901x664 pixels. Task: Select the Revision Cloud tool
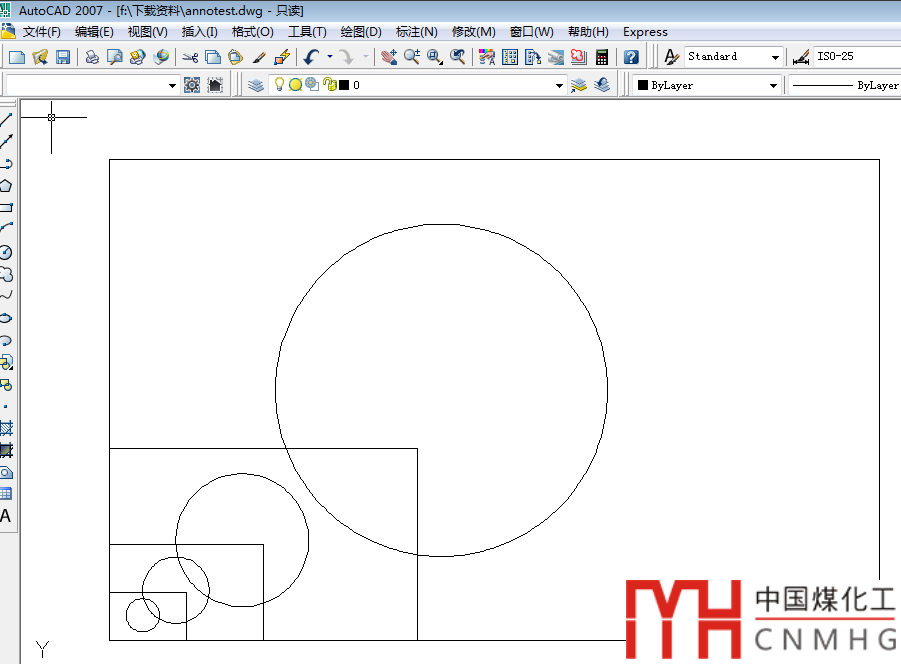pos(6,274)
